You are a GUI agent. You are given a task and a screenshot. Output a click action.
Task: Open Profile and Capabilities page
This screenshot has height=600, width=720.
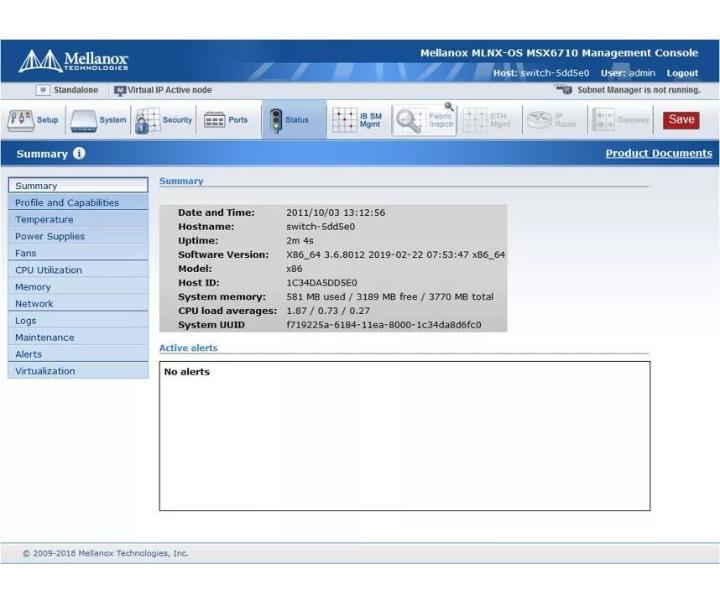click(x=78, y=202)
